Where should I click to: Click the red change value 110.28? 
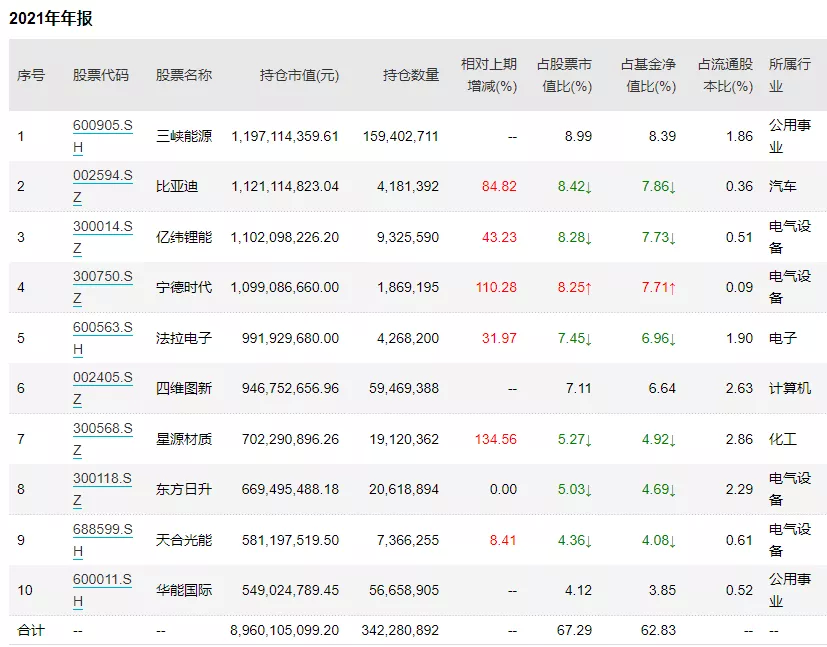496,287
